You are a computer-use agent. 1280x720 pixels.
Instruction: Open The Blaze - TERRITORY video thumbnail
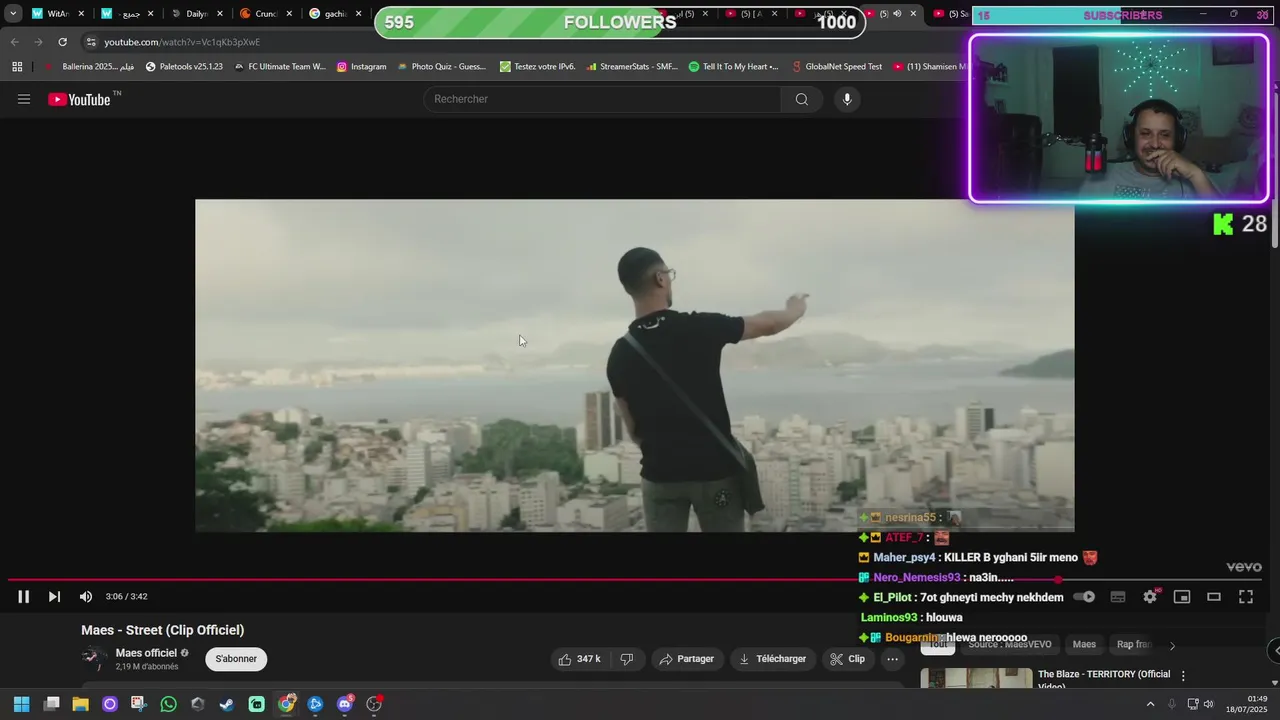tap(976, 678)
